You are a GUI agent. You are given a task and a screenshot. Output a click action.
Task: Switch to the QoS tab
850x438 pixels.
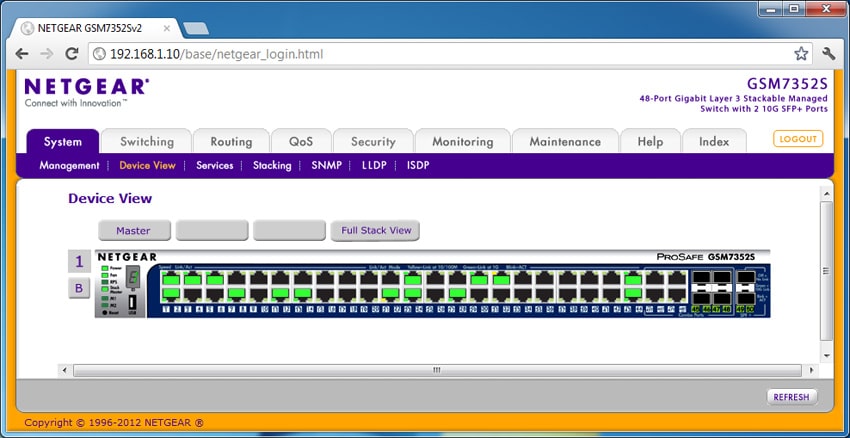(x=301, y=141)
